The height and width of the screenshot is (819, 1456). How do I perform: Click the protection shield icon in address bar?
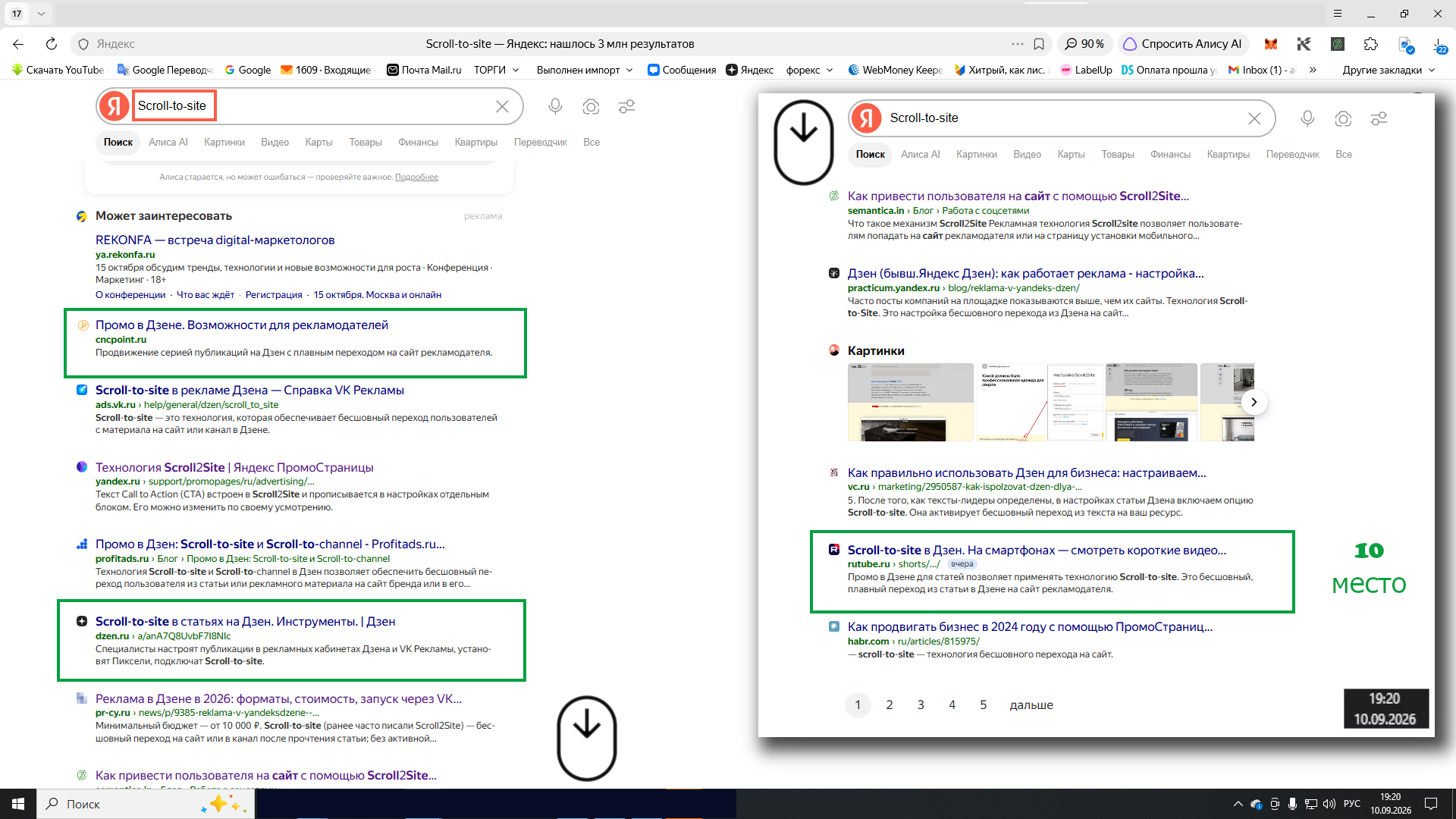click(83, 44)
